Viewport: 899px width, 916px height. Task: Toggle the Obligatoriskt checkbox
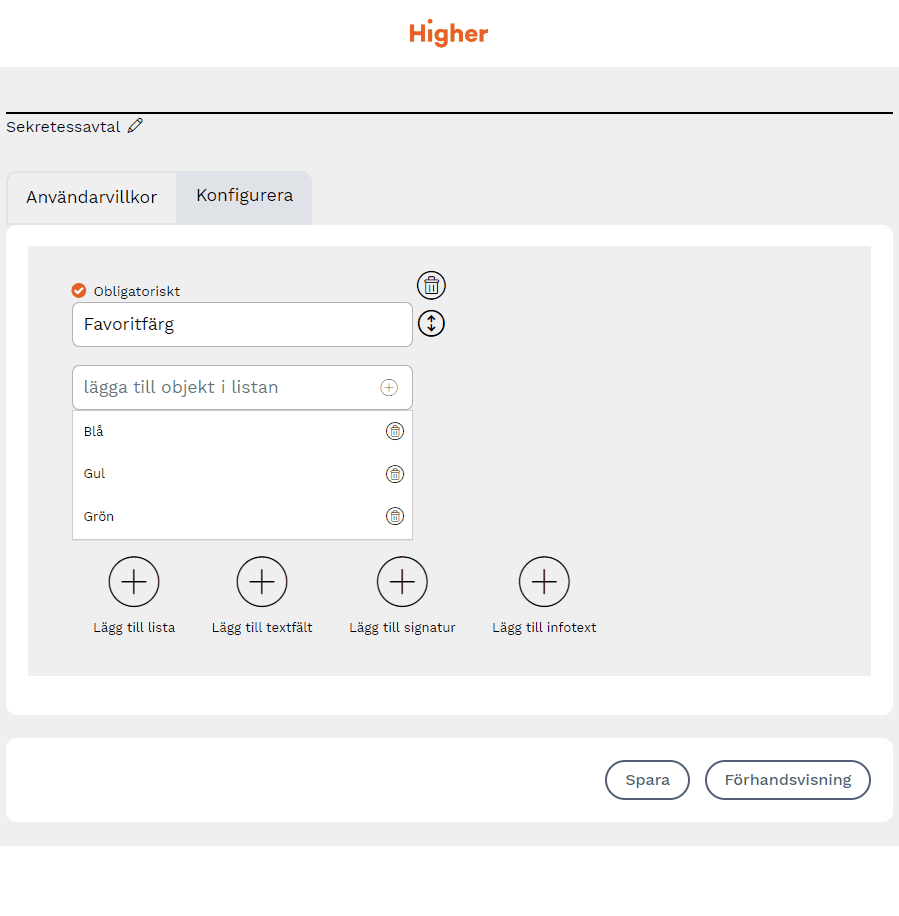79,291
